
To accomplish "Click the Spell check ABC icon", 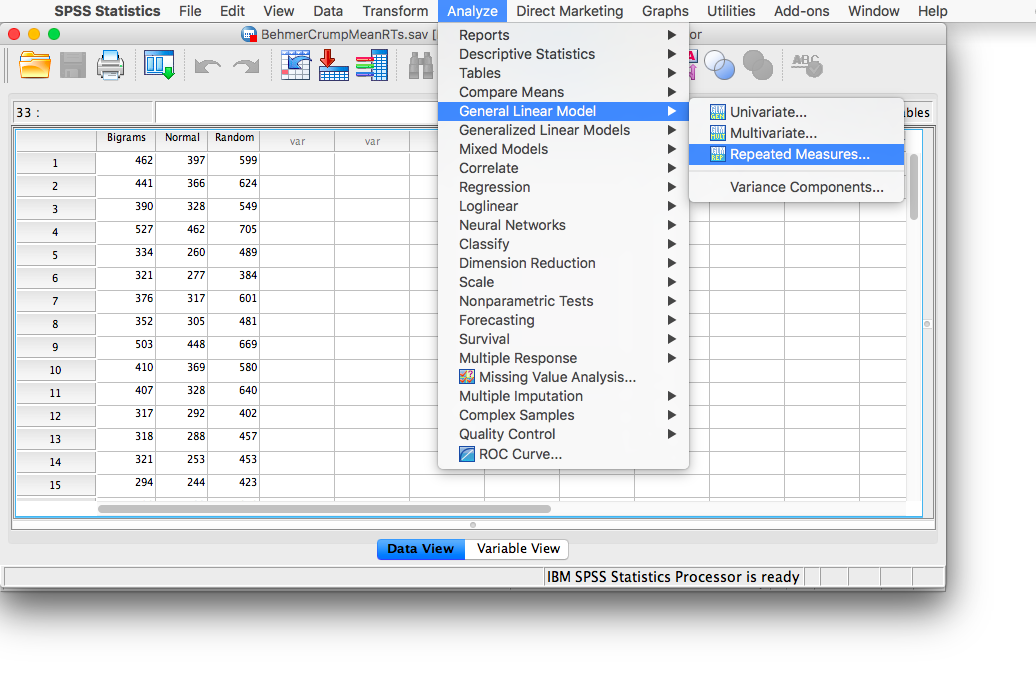I will (x=807, y=65).
